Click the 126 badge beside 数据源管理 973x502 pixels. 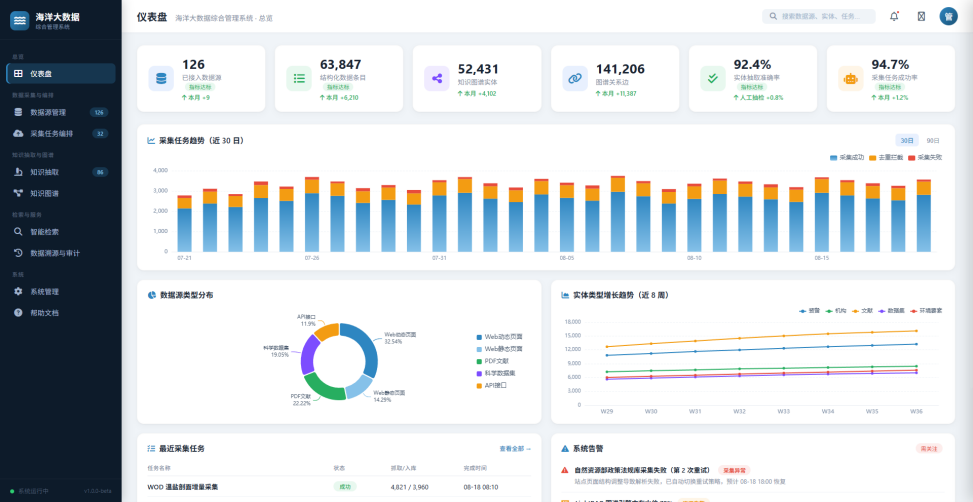(99, 112)
